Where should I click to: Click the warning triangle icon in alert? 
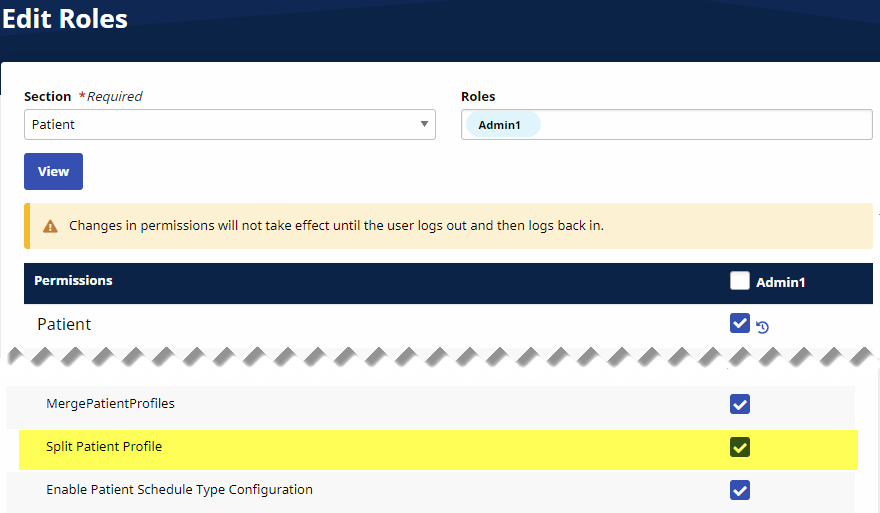(x=51, y=226)
